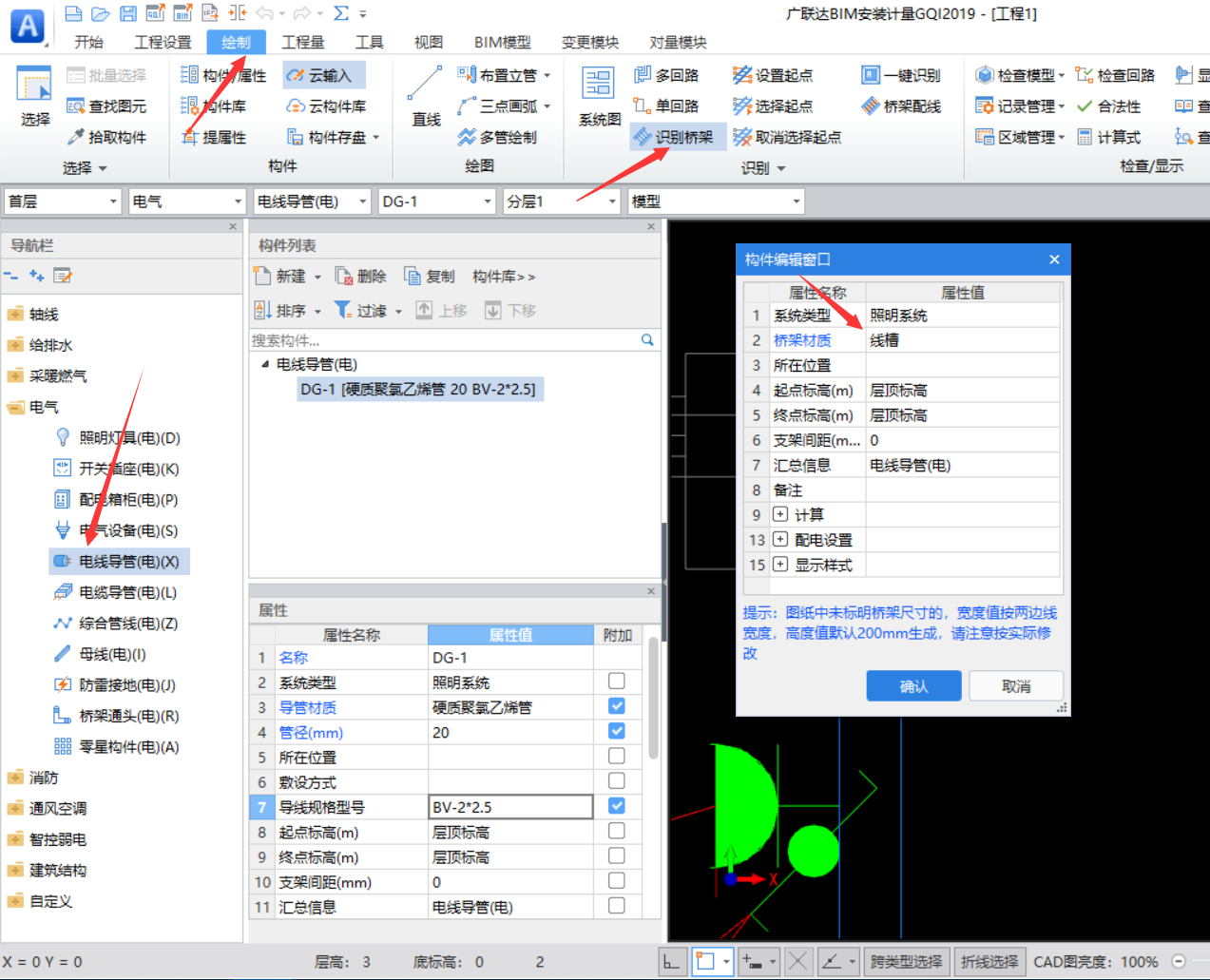Expand the 显示样式 row in the dialog
Viewport: 1210px width, 980px height.
(780, 565)
